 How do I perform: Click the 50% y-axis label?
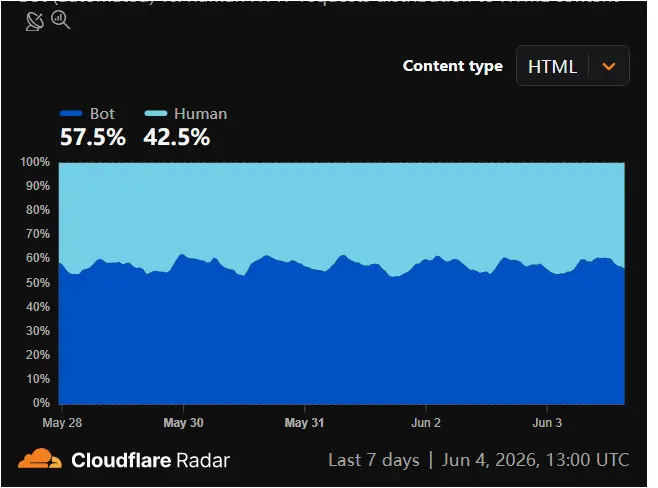click(38, 282)
